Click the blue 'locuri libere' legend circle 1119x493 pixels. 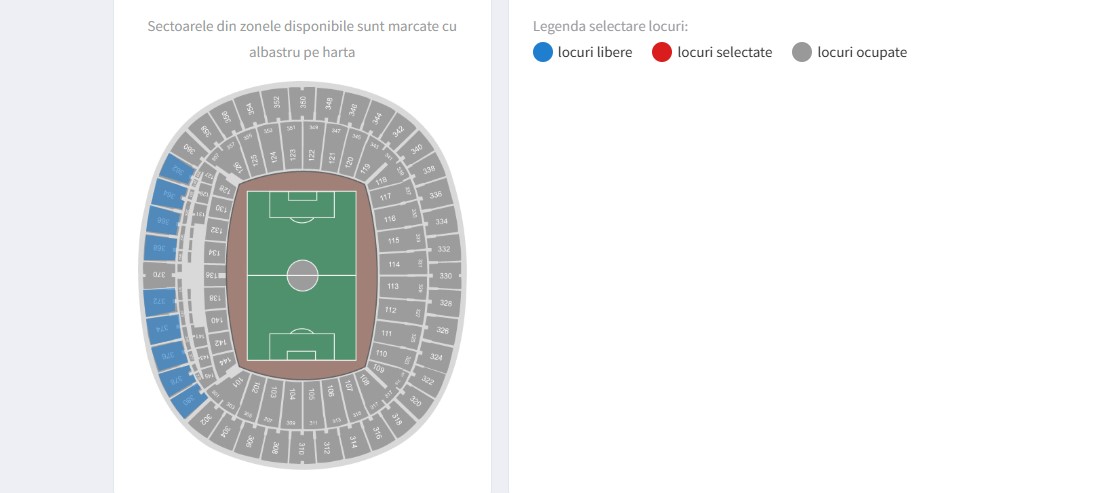click(543, 52)
